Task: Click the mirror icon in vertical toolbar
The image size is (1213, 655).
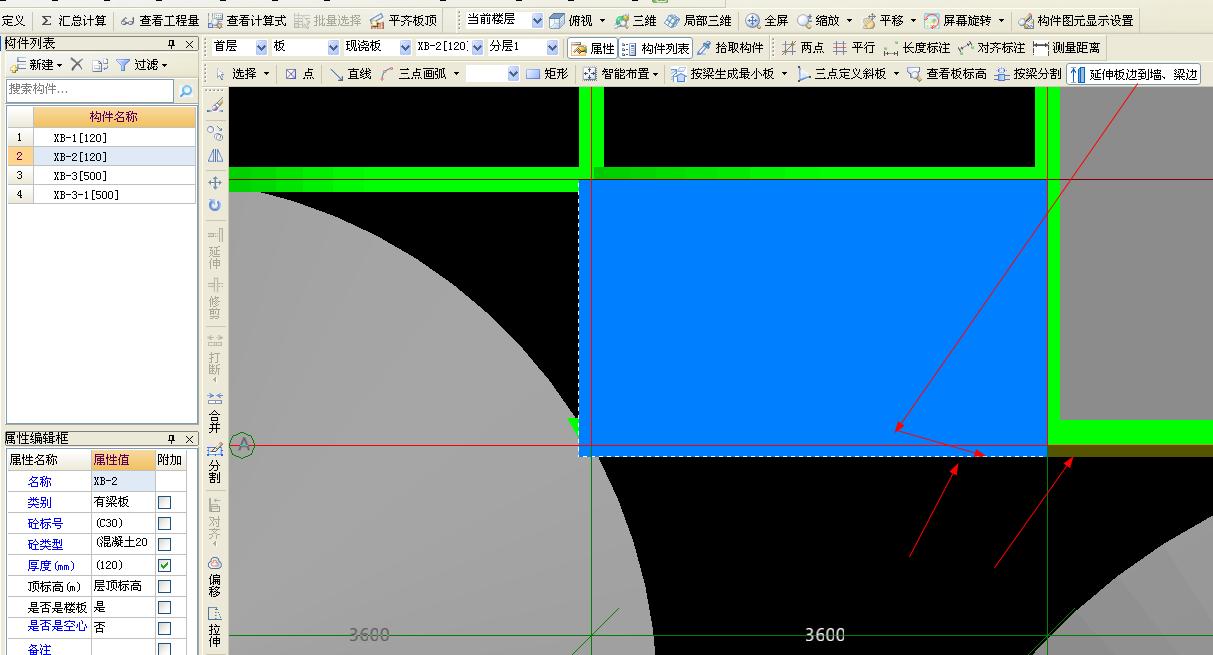Action: (215, 156)
